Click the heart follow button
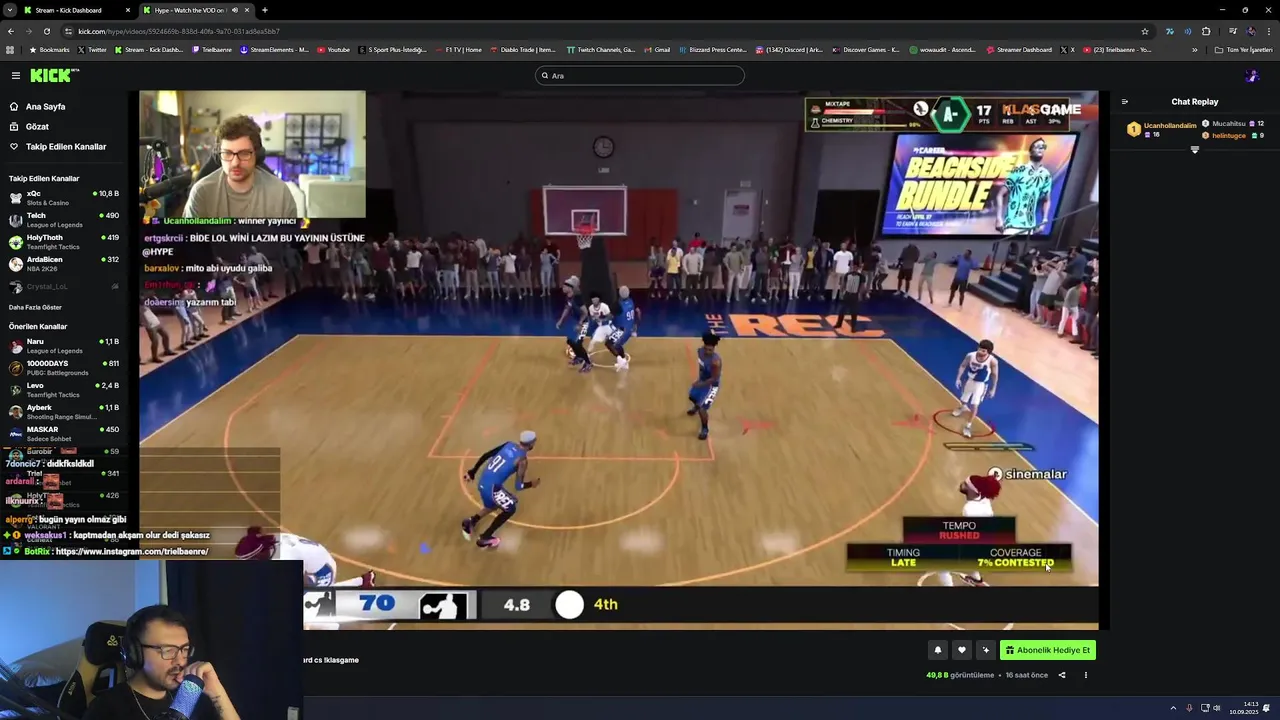 click(961, 650)
